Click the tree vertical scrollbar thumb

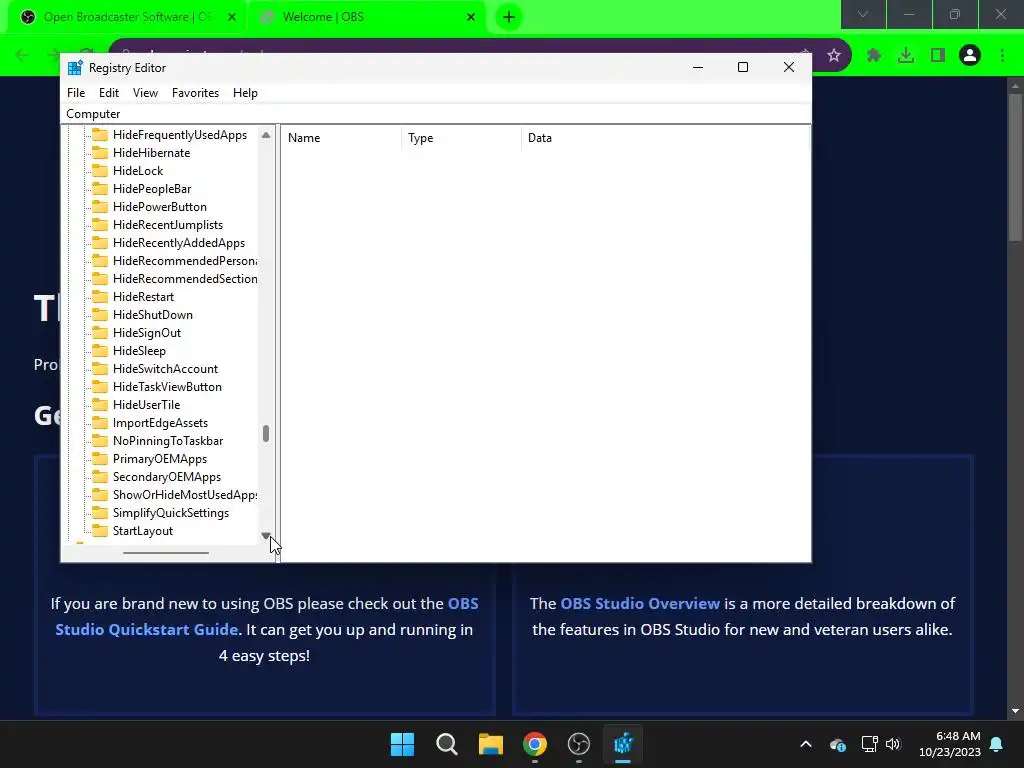pyautogui.click(x=266, y=434)
